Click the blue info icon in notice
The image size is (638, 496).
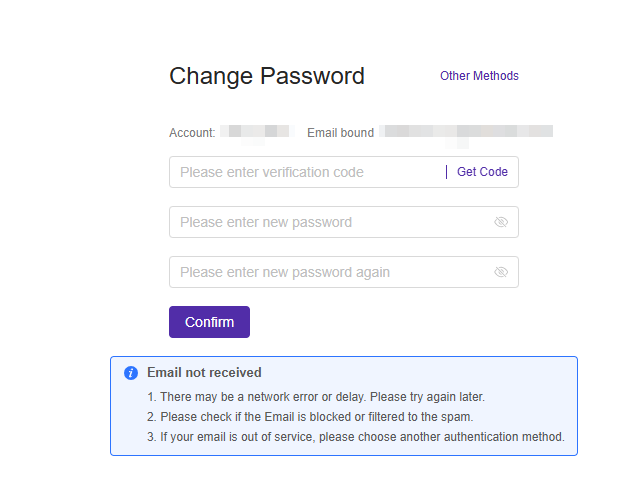click(x=131, y=373)
